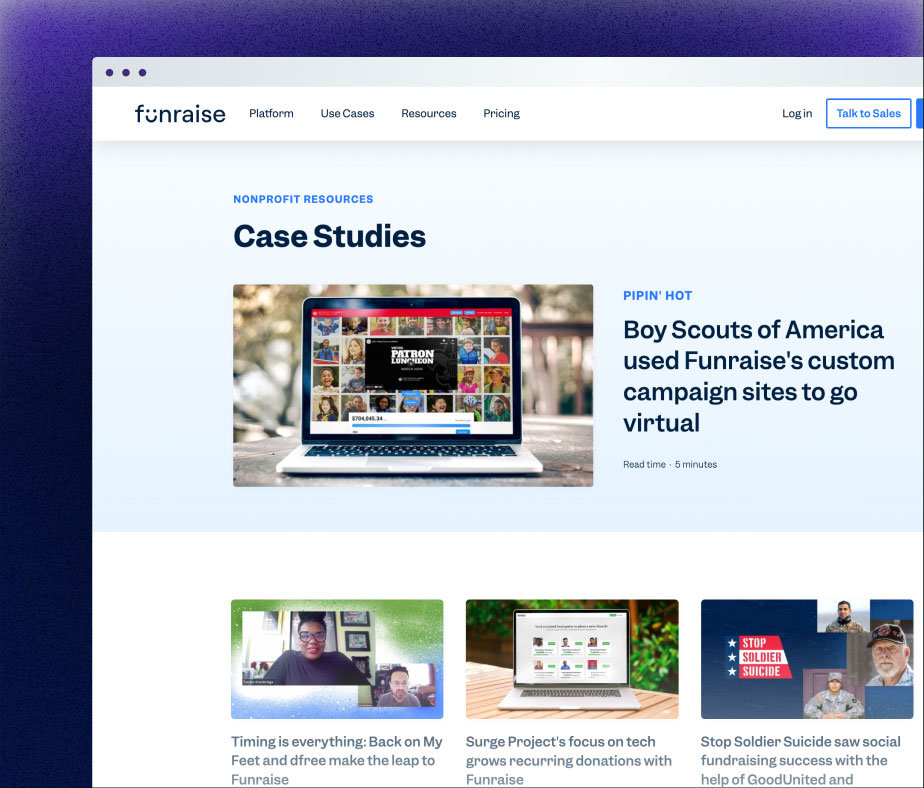Image resolution: width=924 pixels, height=788 pixels.
Task: Open the Pricing page
Action: click(x=501, y=113)
